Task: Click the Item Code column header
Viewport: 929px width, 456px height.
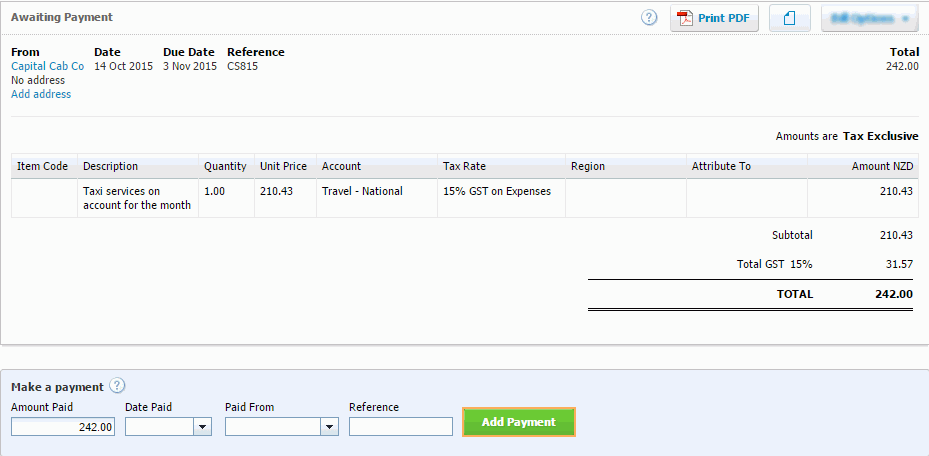Action: 43,166
